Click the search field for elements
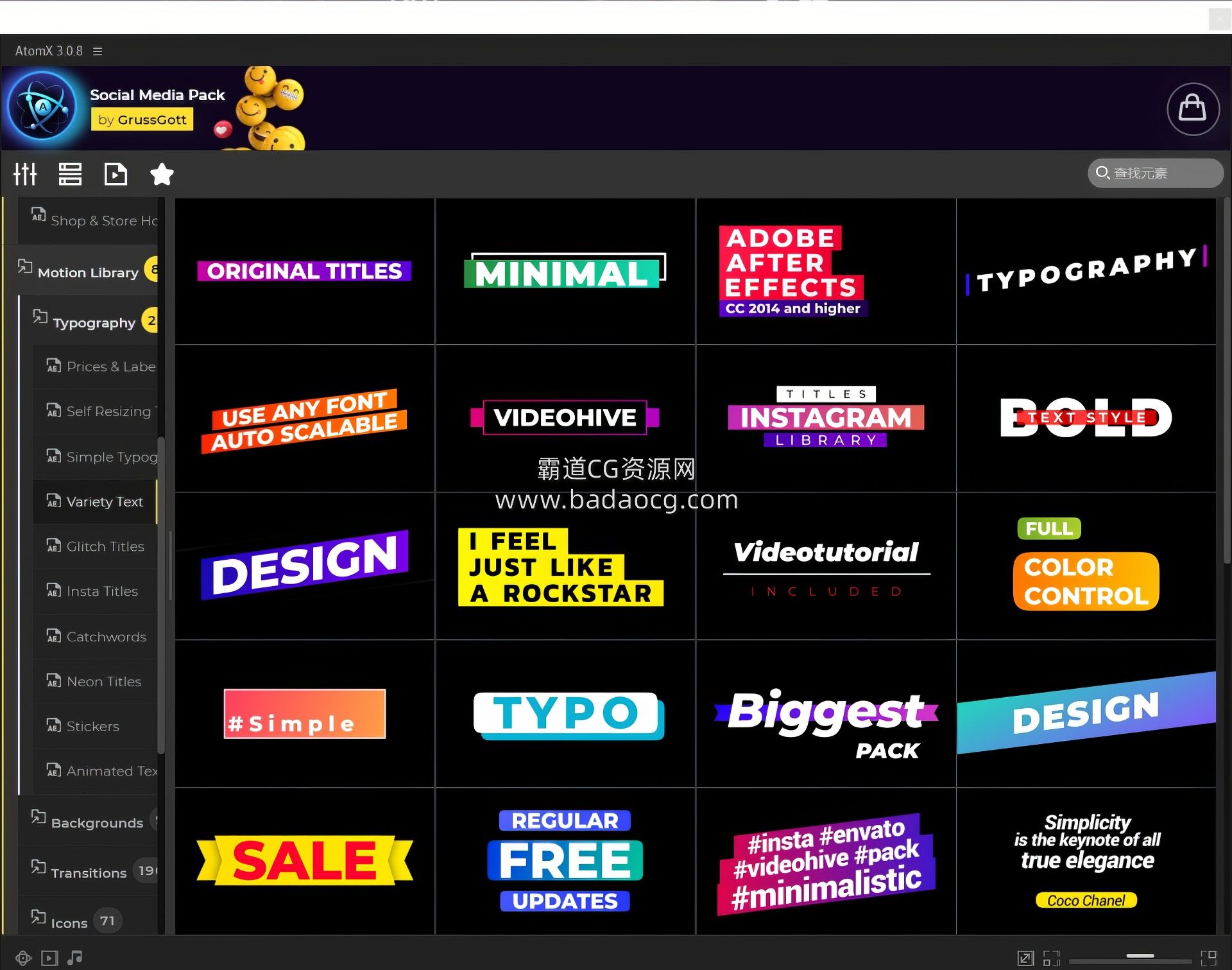 (1156, 173)
